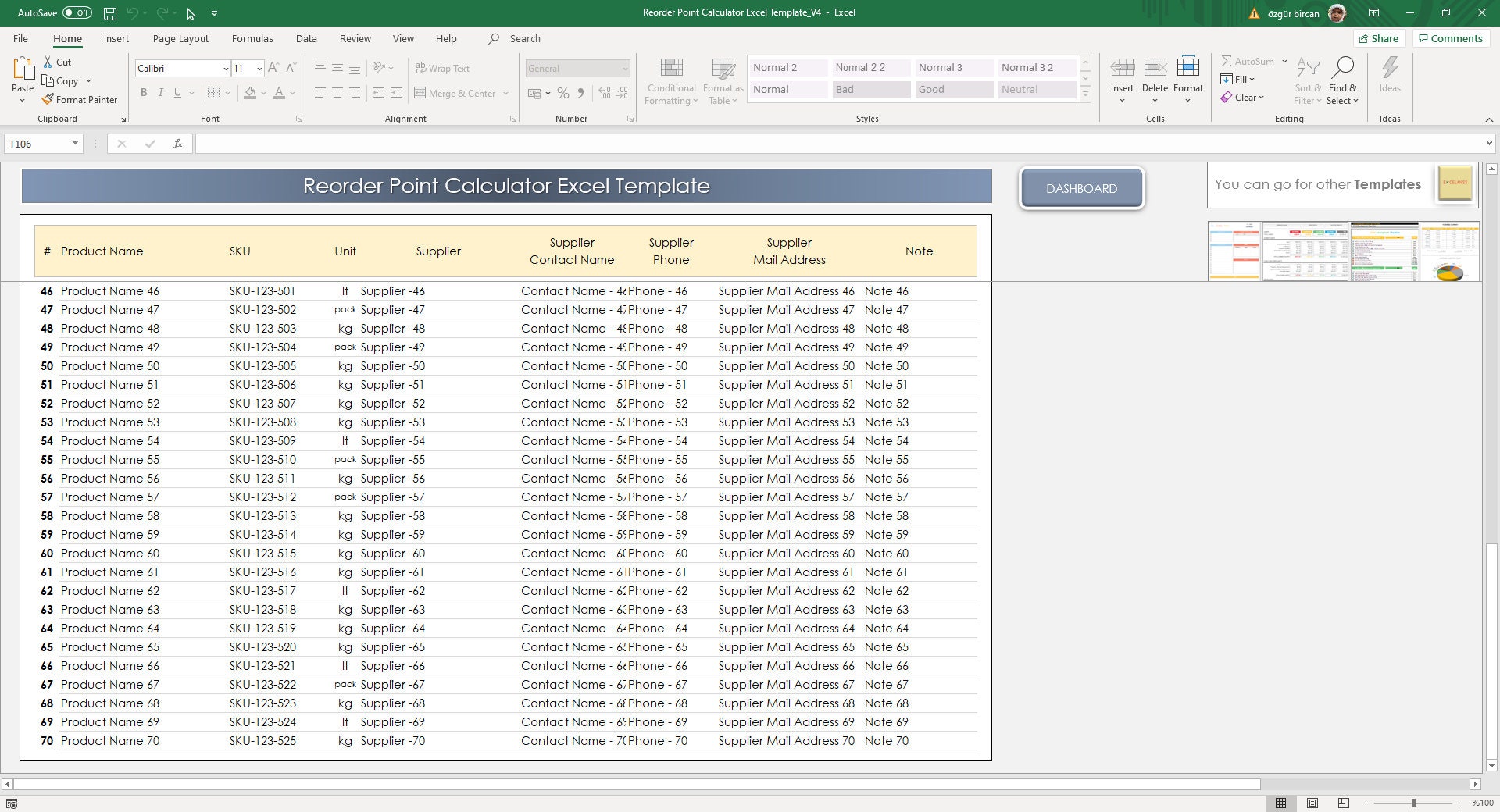Open the Formulas tab

coord(252,38)
